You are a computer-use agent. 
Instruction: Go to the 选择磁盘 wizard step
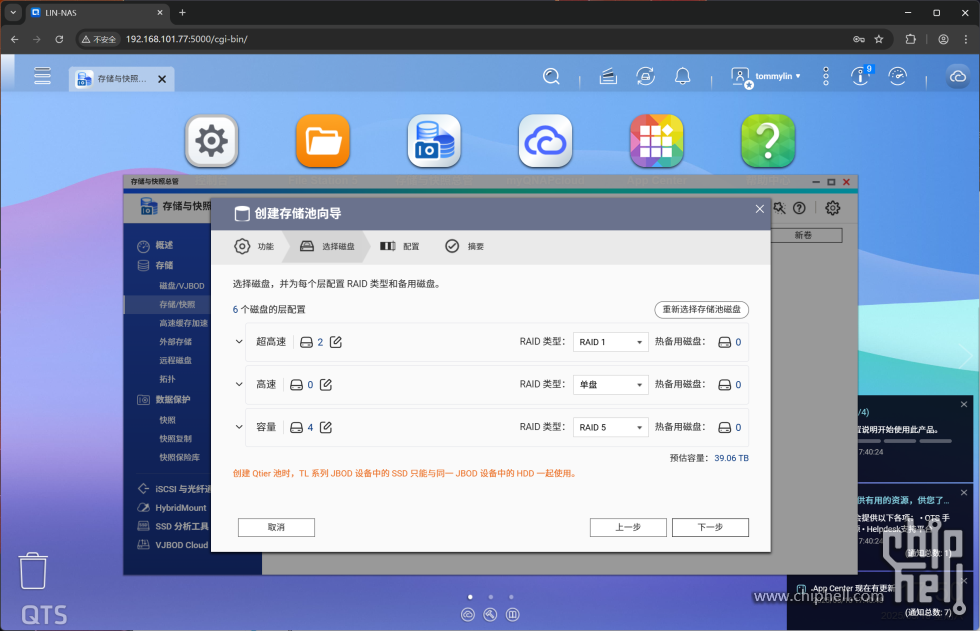coord(327,246)
